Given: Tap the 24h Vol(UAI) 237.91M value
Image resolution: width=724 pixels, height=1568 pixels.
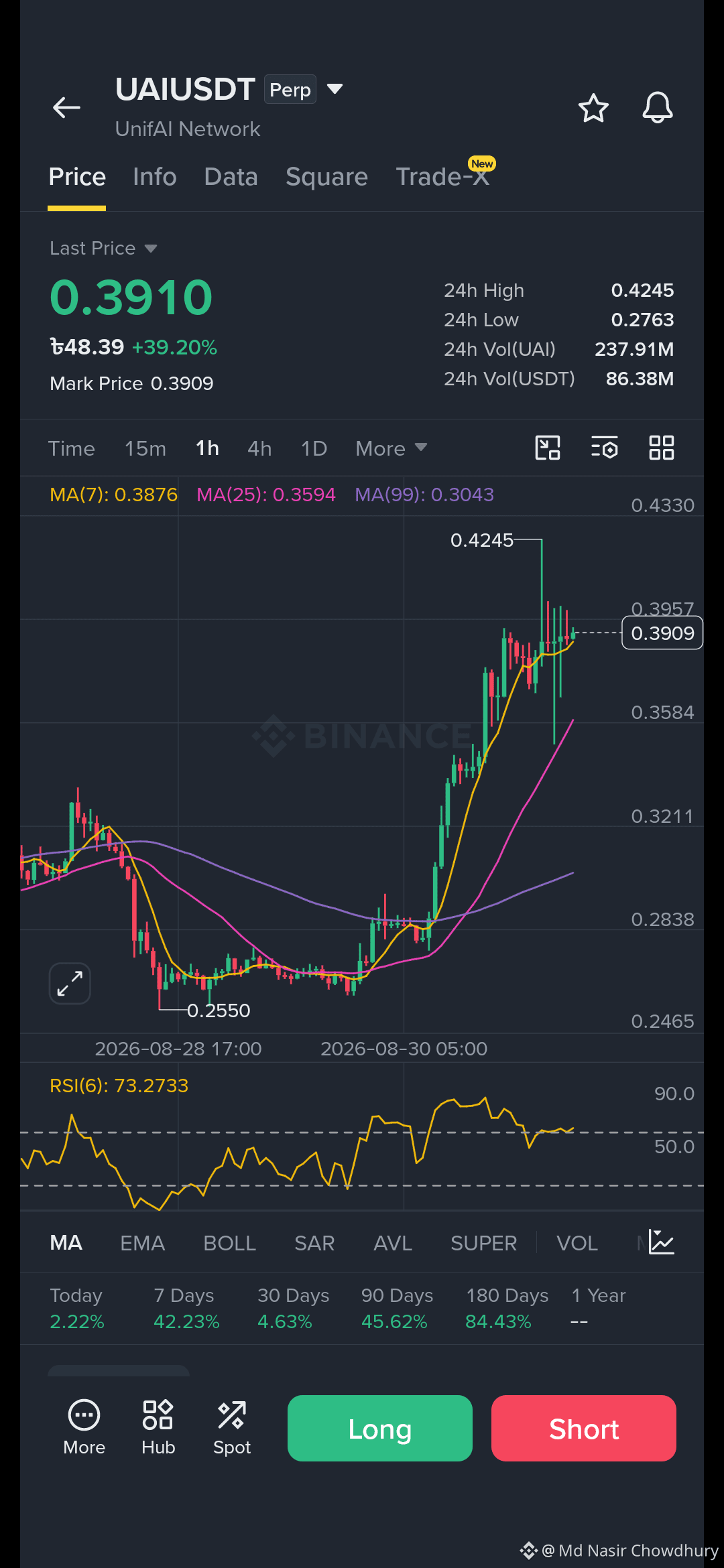Looking at the screenshot, I should [634, 349].
